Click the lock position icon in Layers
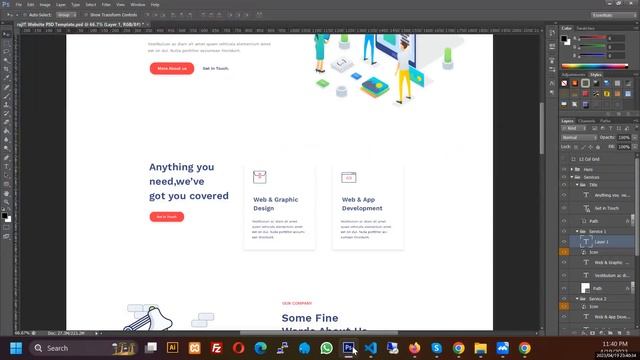Image resolution: width=640 pixels, height=360 pixels. [x=591, y=147]
